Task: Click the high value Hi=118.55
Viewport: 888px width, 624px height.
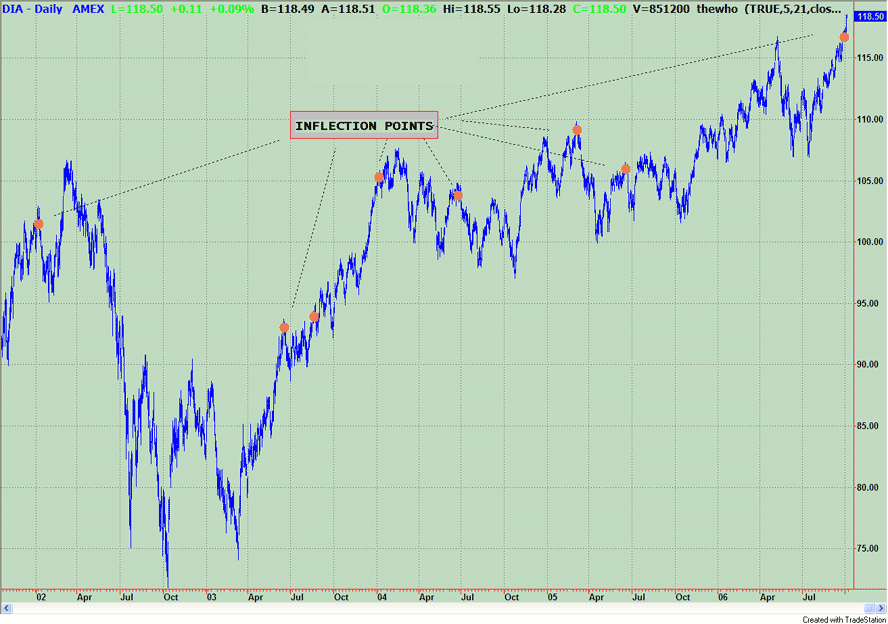Action: 472,9
